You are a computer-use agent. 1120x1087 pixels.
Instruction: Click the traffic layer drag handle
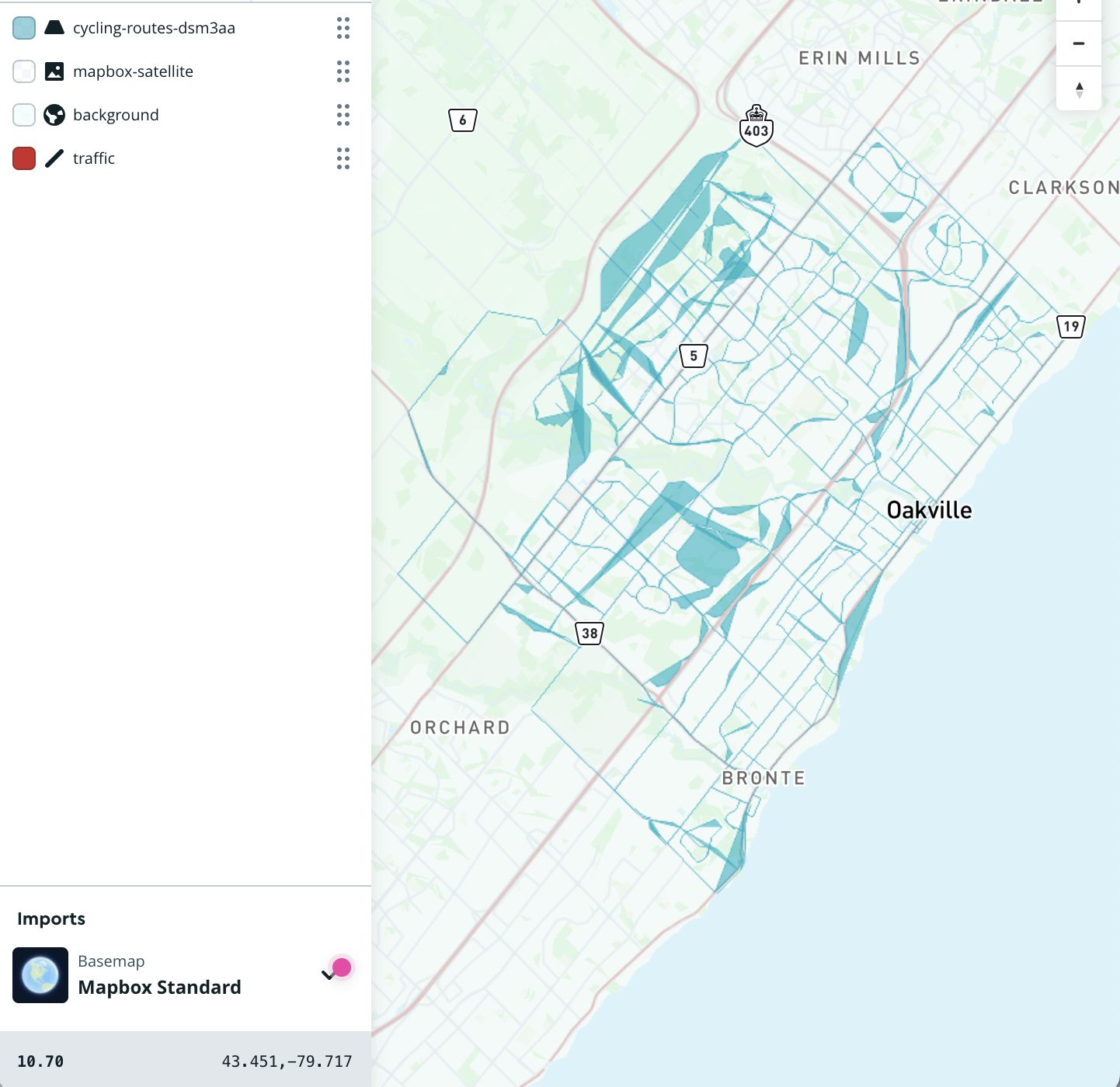tap(343, 158)
